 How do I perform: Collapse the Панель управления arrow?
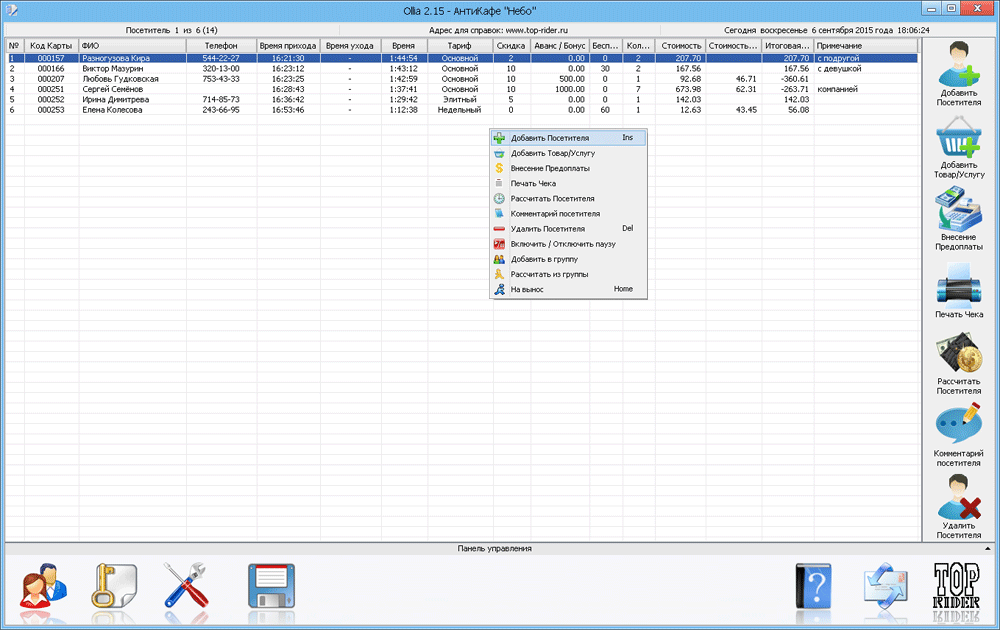pyautogui.click(x=988, y=548)
